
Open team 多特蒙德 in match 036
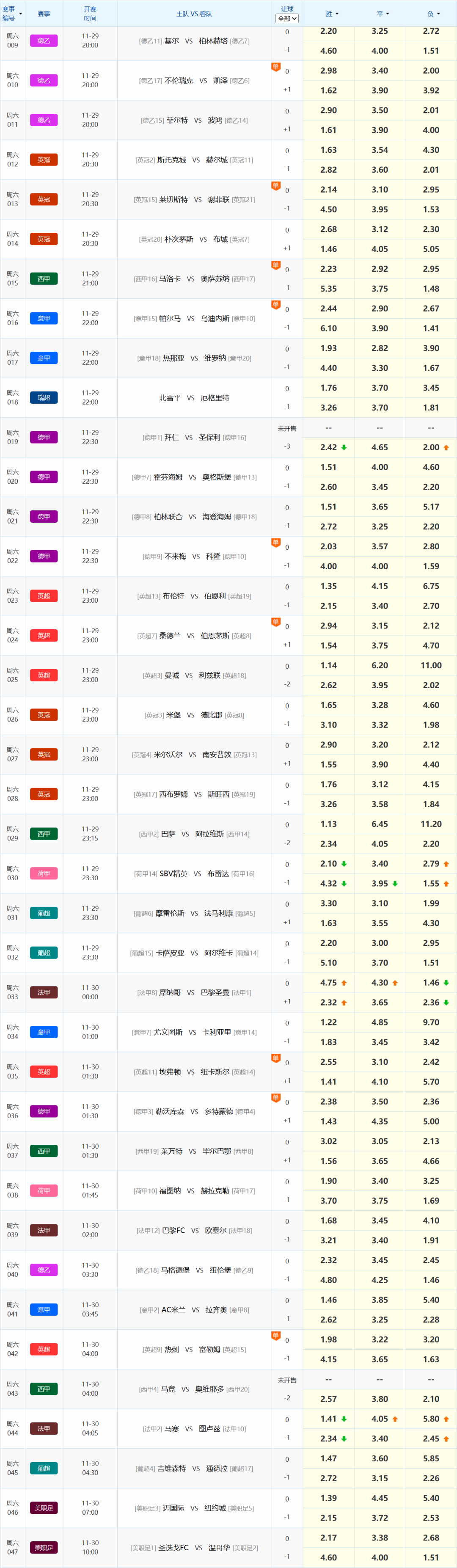click(x=218, y=1111)
